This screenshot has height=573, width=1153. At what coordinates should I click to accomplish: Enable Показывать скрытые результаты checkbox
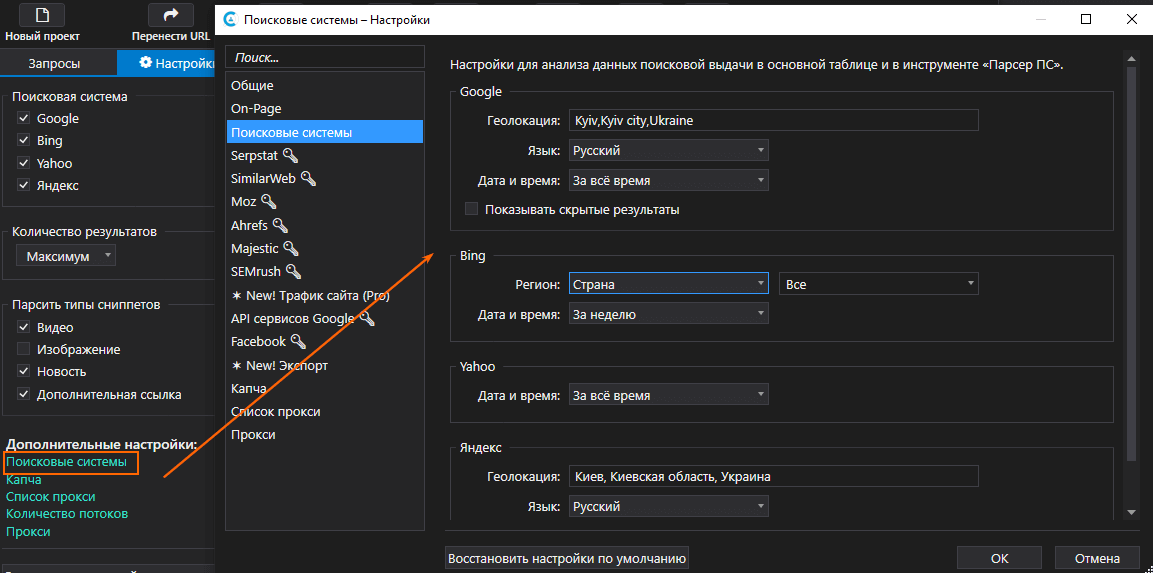pyautogui.click(x=471, y=210)
